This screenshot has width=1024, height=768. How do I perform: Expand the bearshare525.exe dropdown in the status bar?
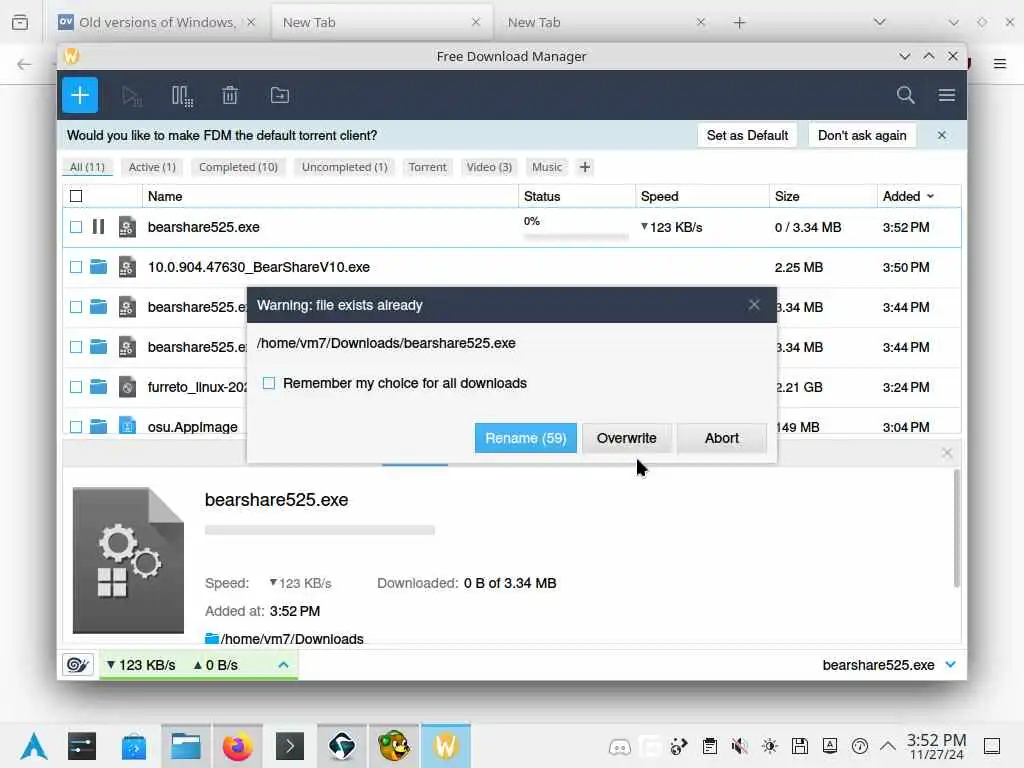(951, 665)
